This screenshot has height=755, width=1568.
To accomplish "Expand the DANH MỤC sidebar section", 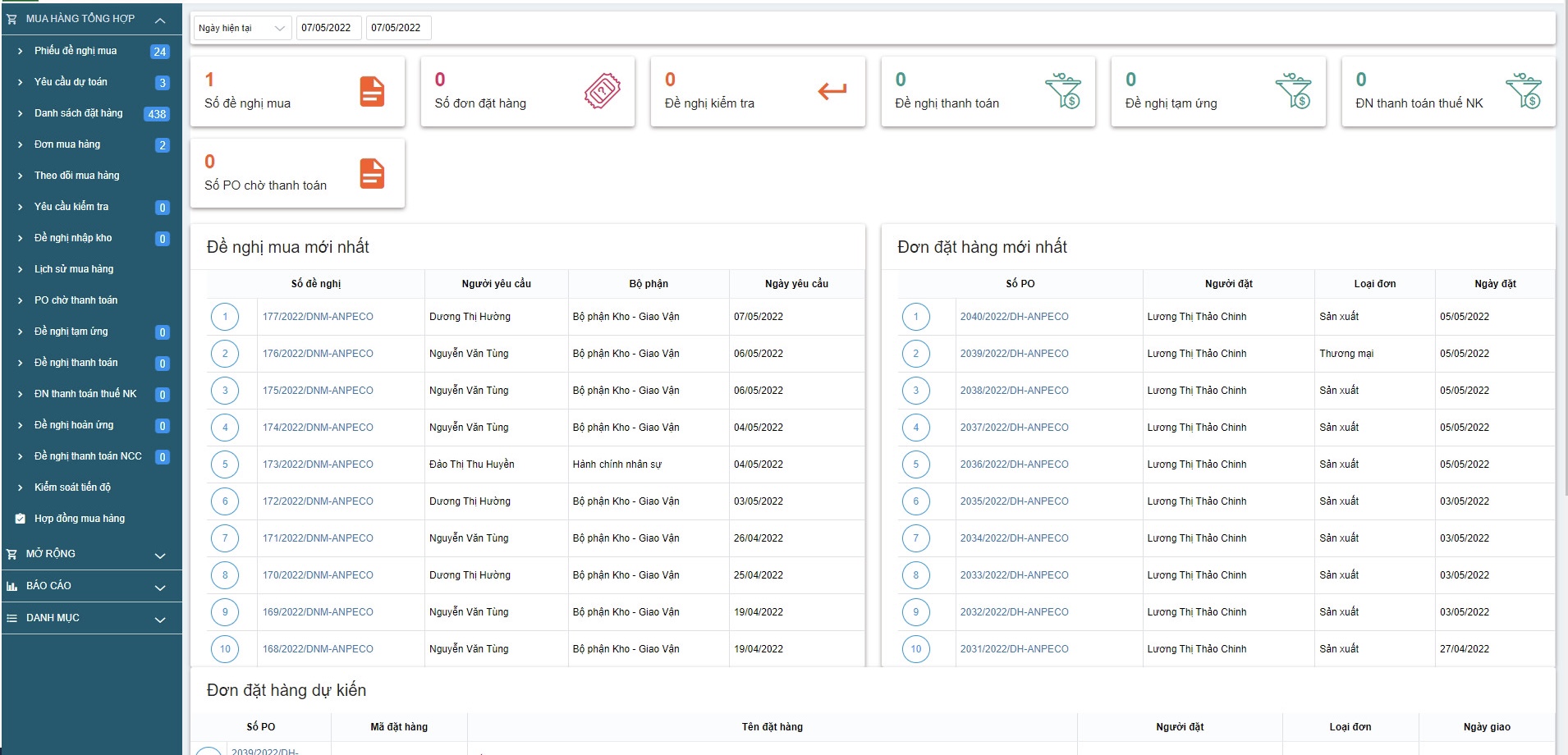I will pyautogui.click(x=160, y=620).
